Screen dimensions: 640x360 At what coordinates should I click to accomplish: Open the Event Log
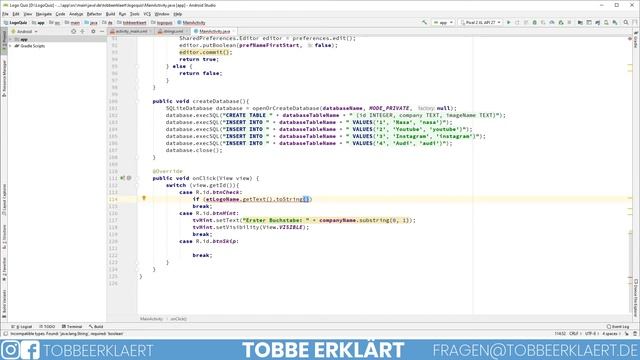pyautogui.click(x=618, y=327)
